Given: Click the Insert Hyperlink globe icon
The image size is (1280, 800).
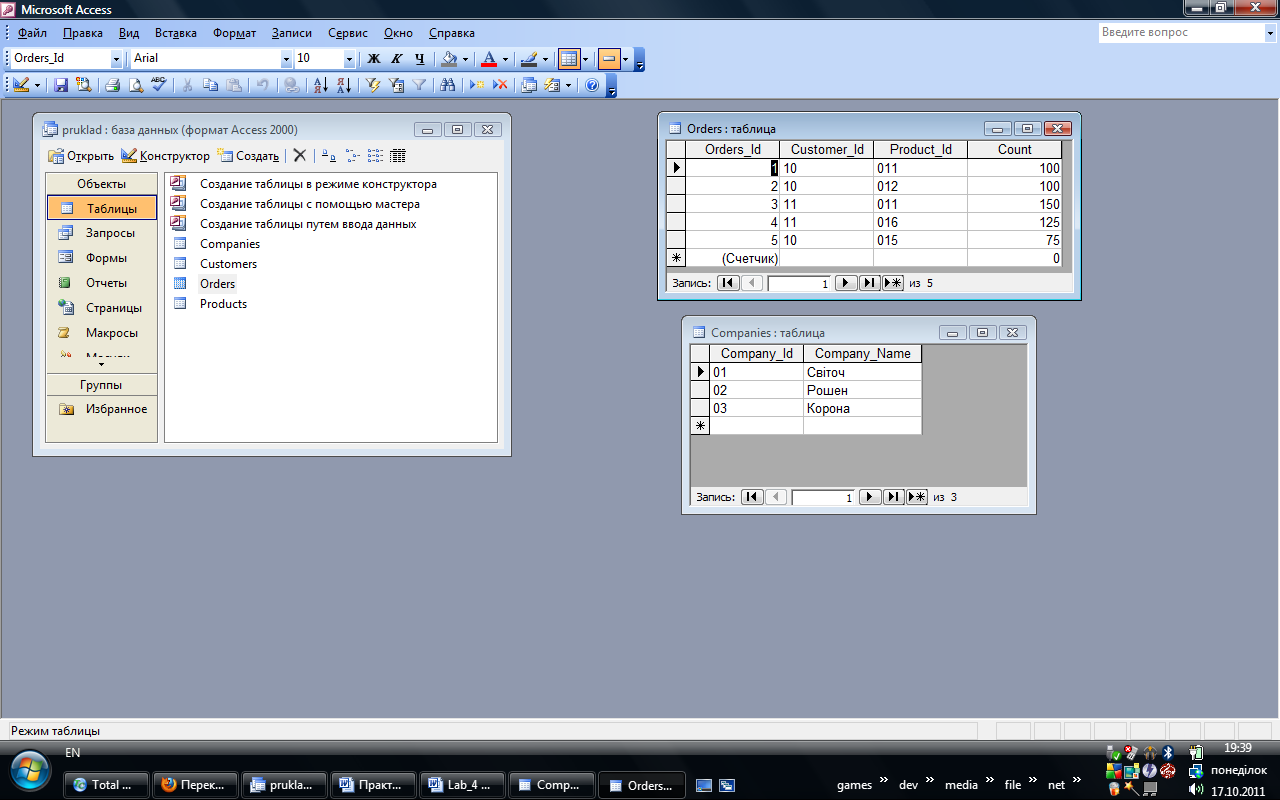Looking at the screenshot, I should pyautogui.click(x=291, y=86).
